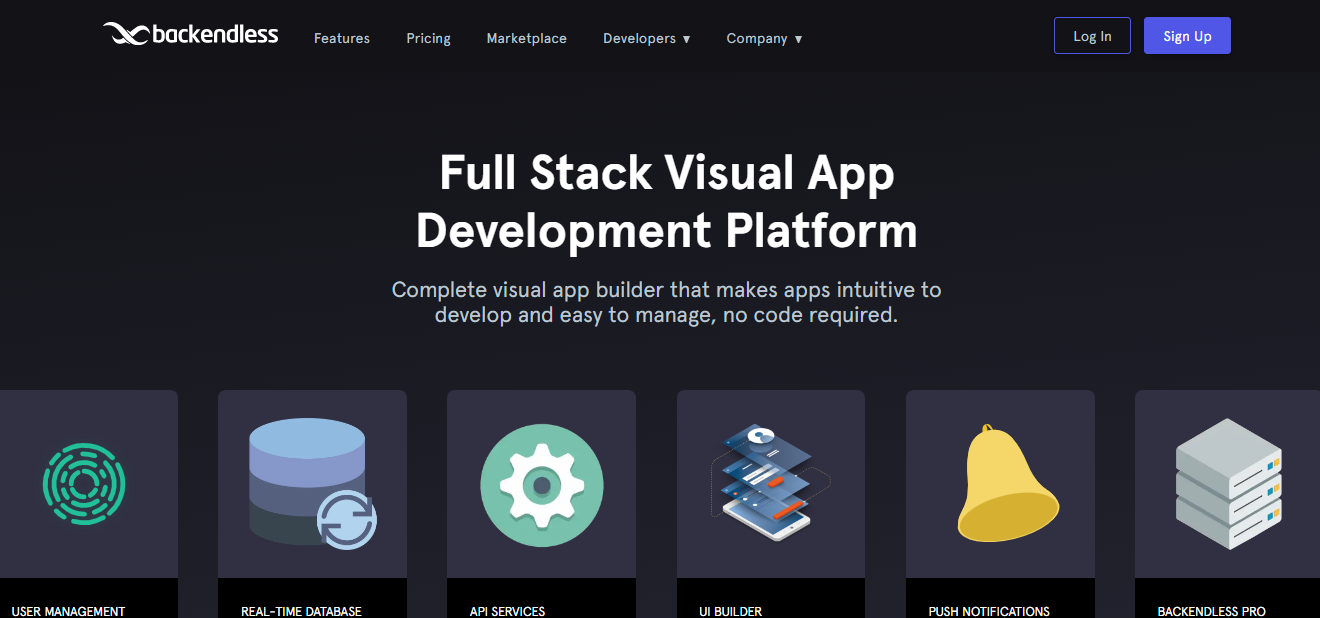Viewport: 1320px width, 618px height.
Task: Select the Push Notifications bell icon
Action: [1007, 482]
